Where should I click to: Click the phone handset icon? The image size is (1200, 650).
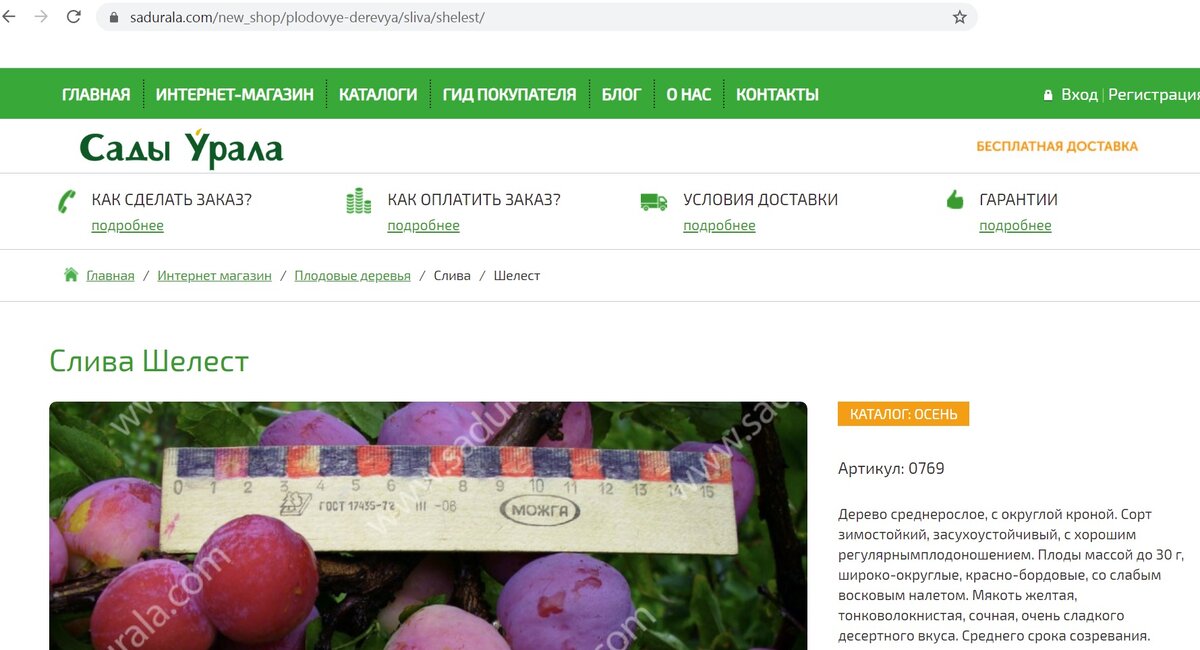coord(67,200)
